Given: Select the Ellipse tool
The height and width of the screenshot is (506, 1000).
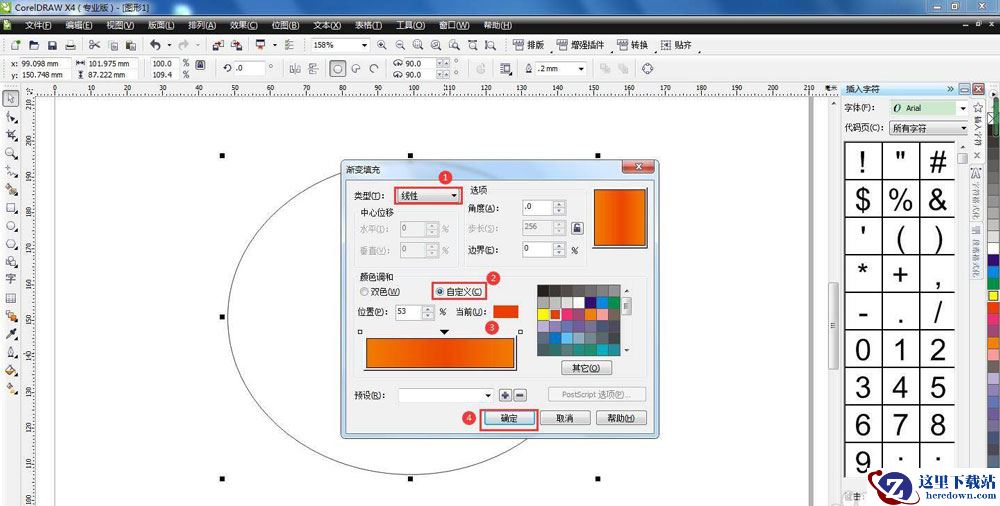Looking at the screenshot, I should [x=11, y=226].
